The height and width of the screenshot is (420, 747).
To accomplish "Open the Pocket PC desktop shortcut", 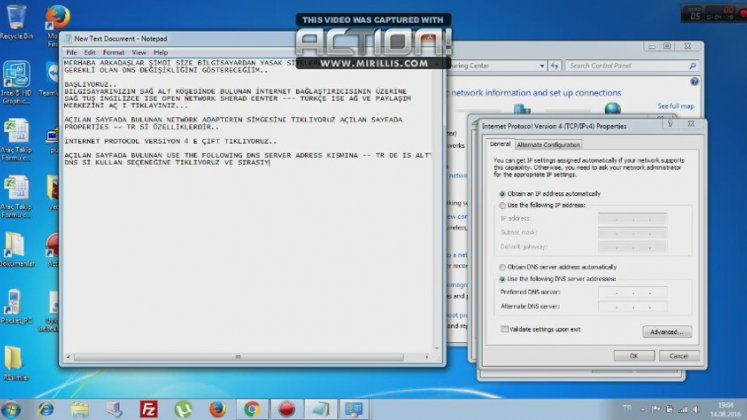I will [16, 307].
